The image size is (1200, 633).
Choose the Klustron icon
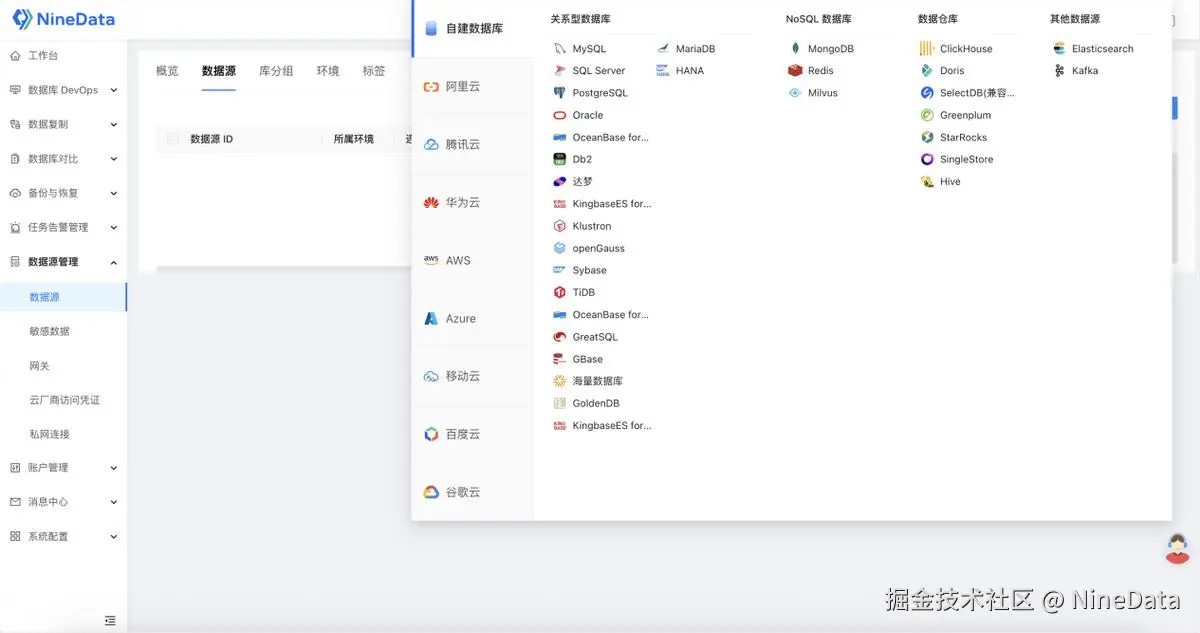[560, 226]
